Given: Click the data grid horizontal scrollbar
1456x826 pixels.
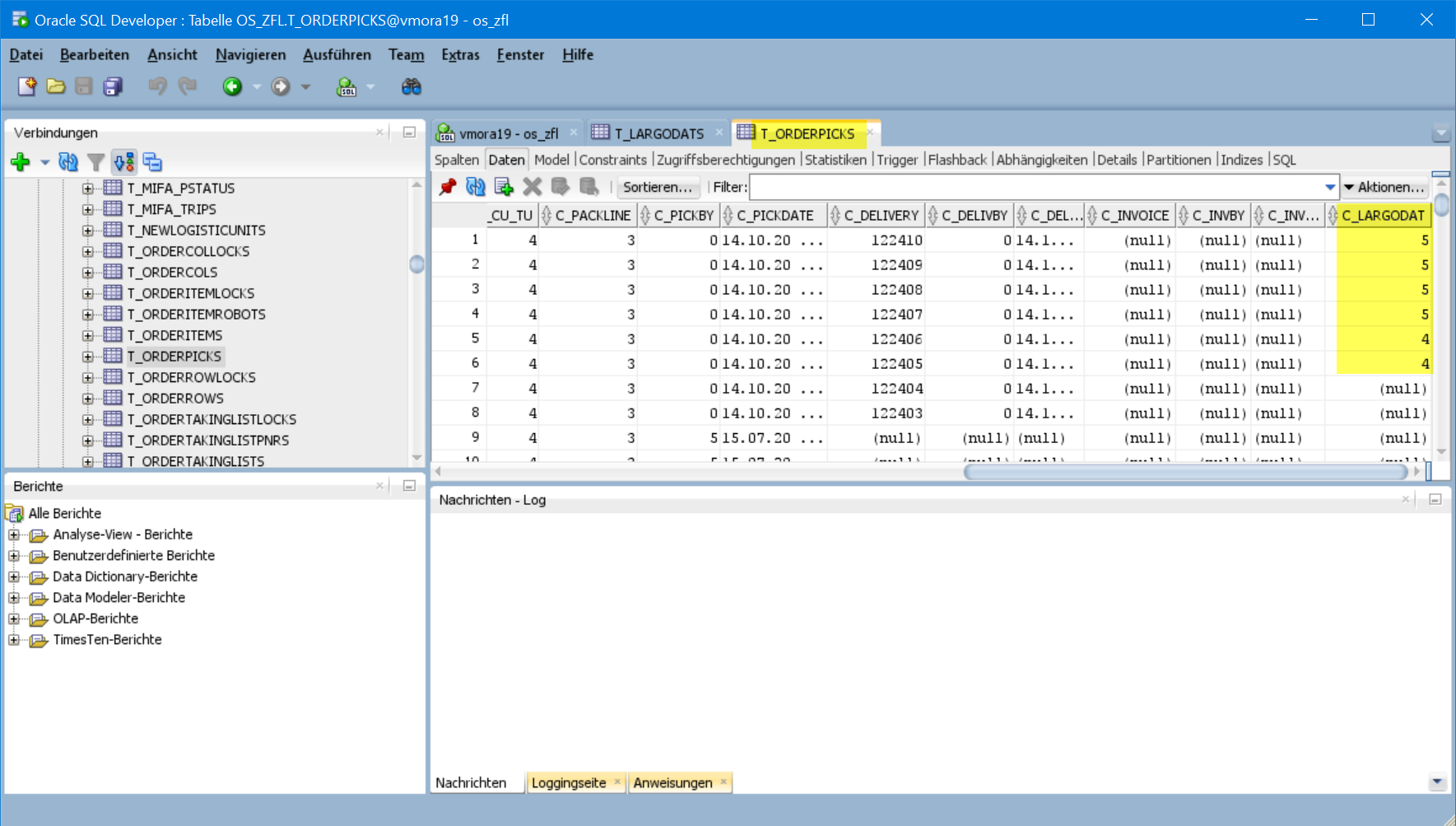Looking at the screenshot, I should 1185,472.
